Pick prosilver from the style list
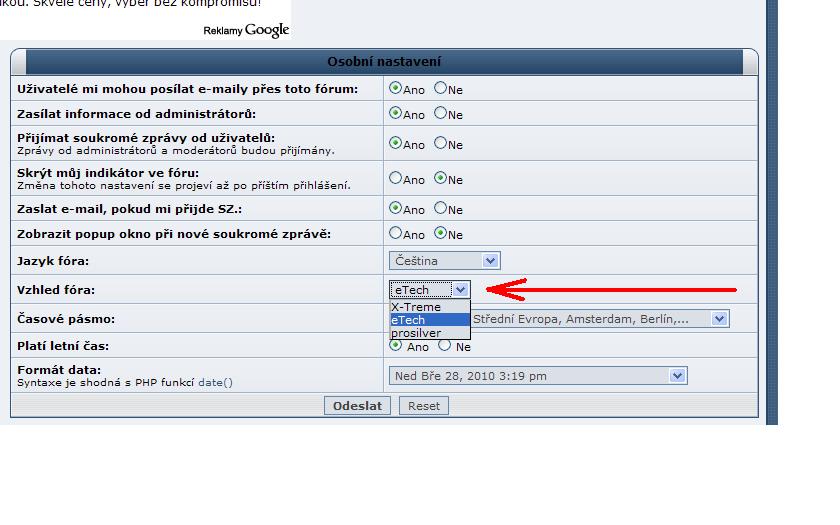The height and width of the screenshot is (525, 840). [x=416, y=333]
